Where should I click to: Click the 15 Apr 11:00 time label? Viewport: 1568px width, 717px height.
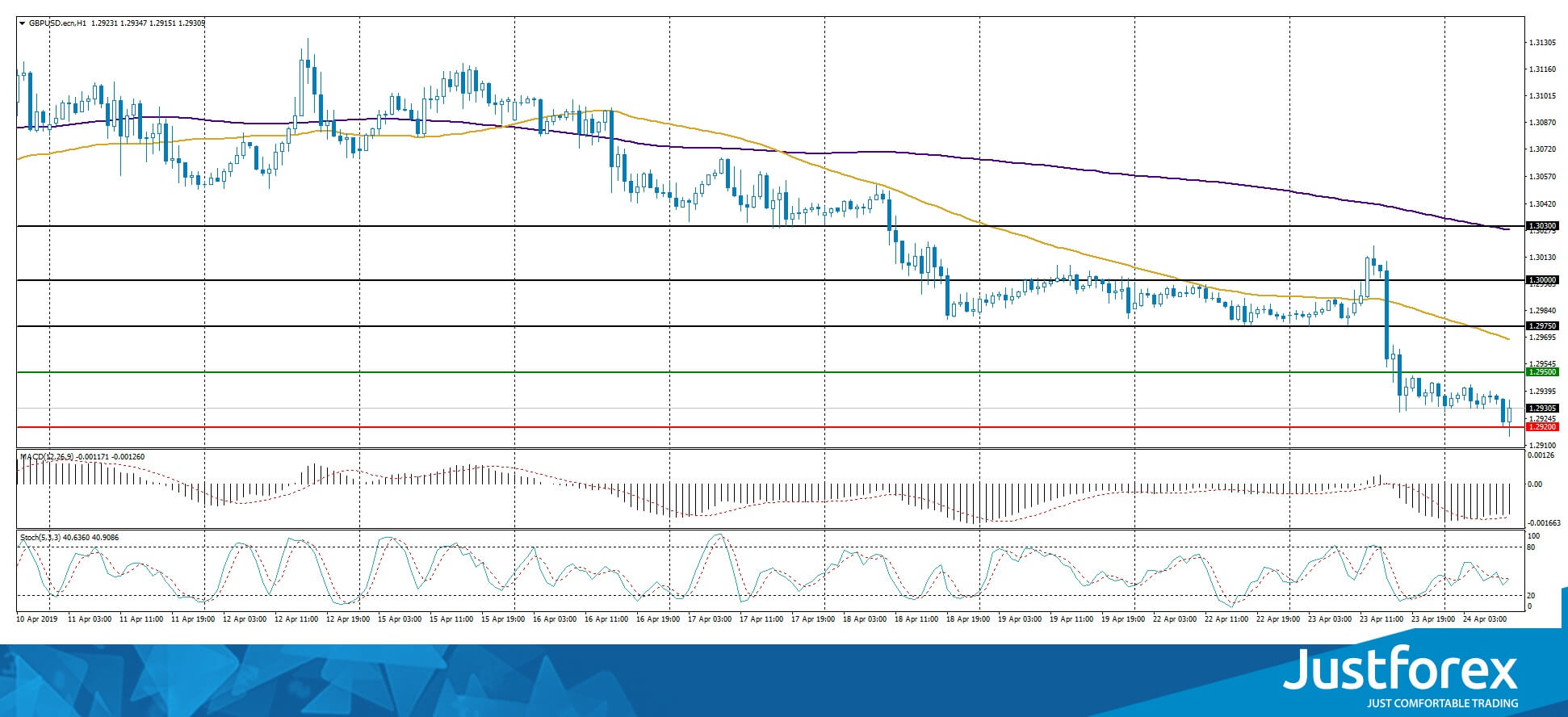[x=451, y=619]
